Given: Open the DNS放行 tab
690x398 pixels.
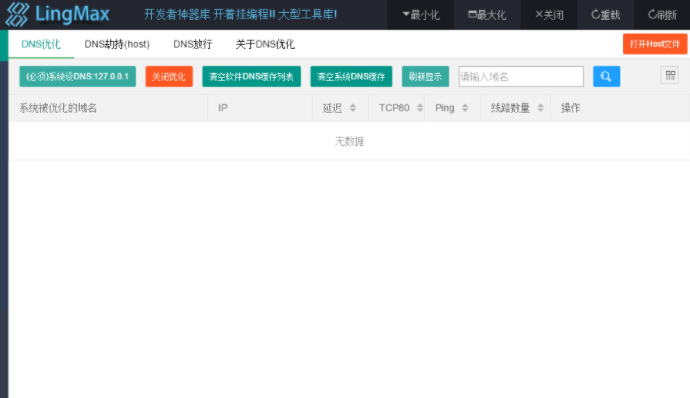Looking at the screenshot, I should pyautogui.click(x=193, y=44).
